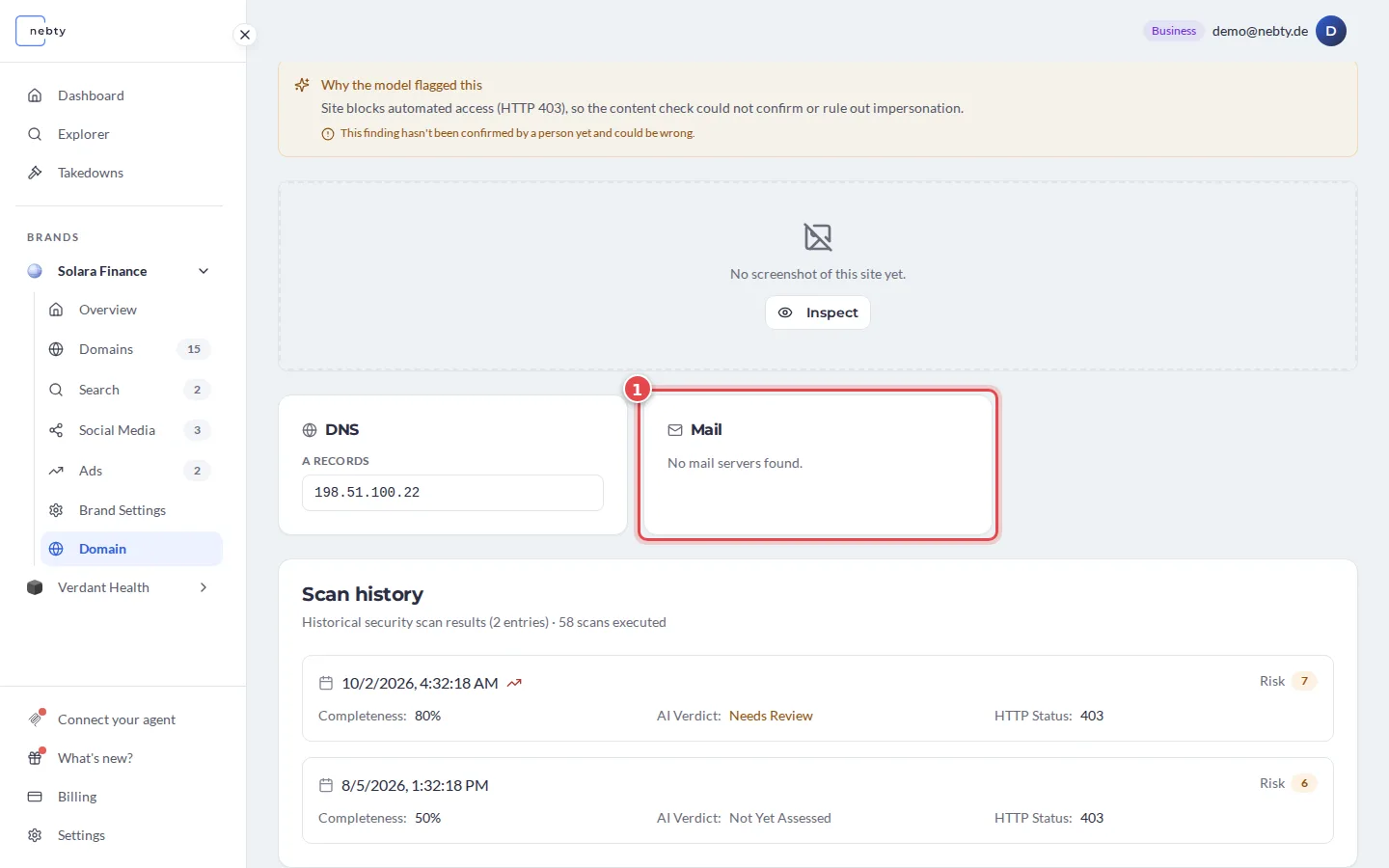Click the no-screenshot placeholder icon
1389x868 pixels.
818,236
